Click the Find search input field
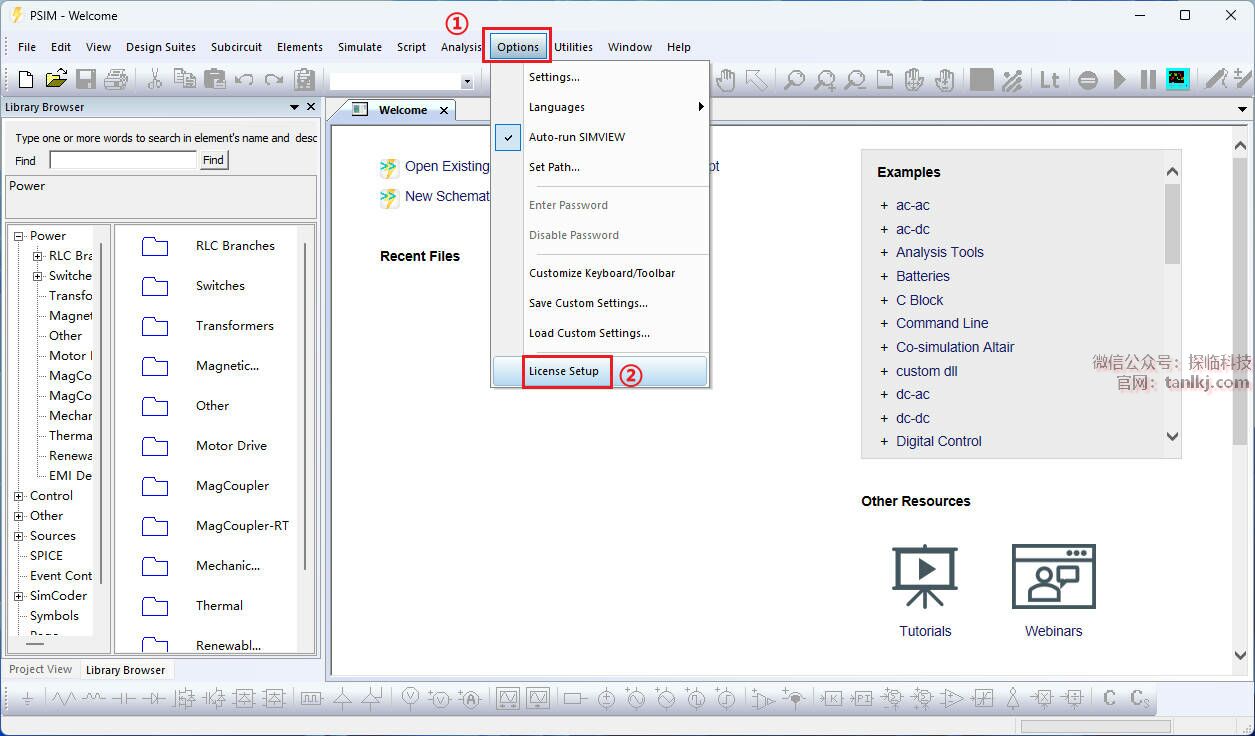This screenshot has height=736, width=1255. pos(124,160)
